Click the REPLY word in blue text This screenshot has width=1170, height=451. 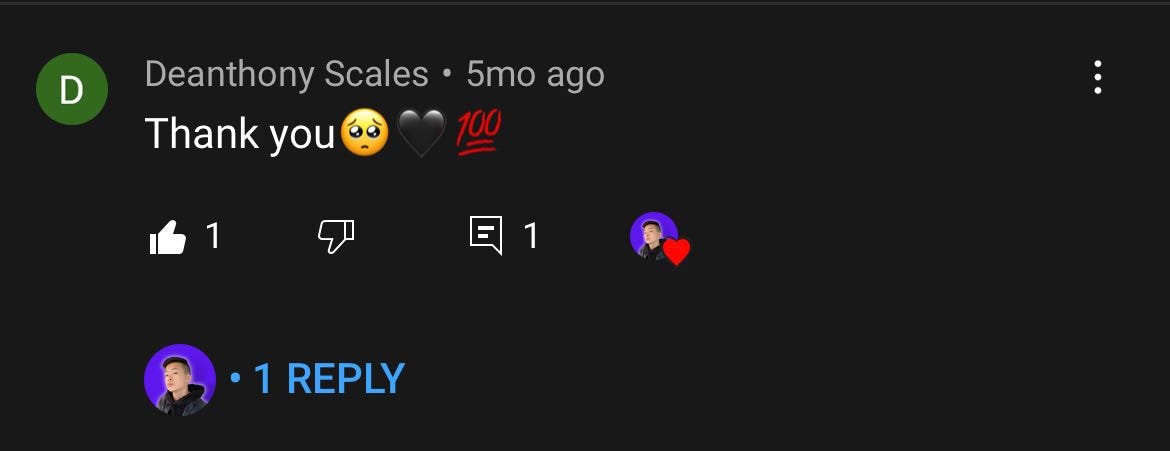(x=345, y=379)
